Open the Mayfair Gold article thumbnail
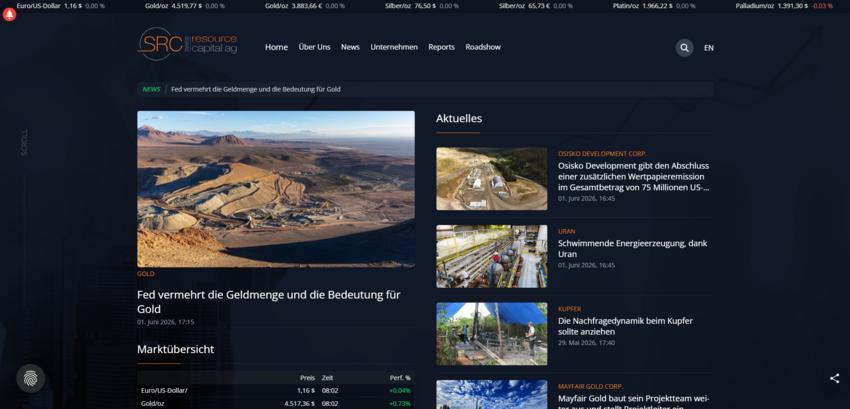850x409 pixels. [492, 394]
